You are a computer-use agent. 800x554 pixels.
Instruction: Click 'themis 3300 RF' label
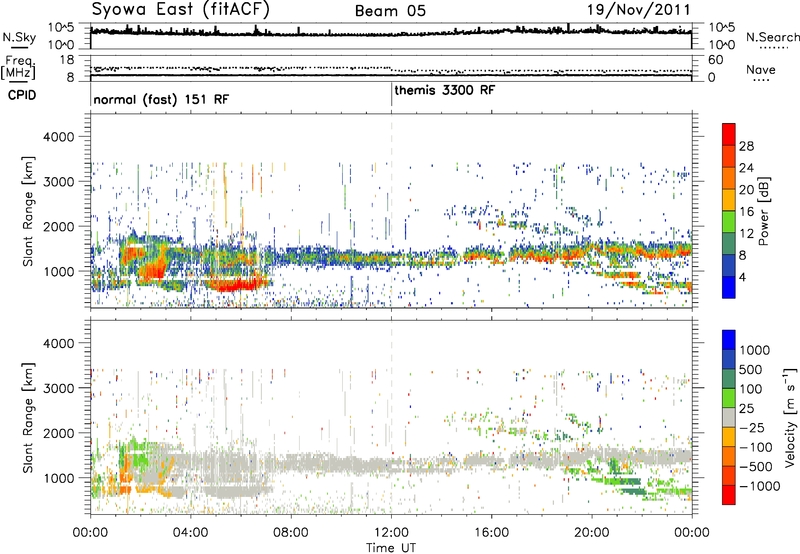(x=444, y=90)
